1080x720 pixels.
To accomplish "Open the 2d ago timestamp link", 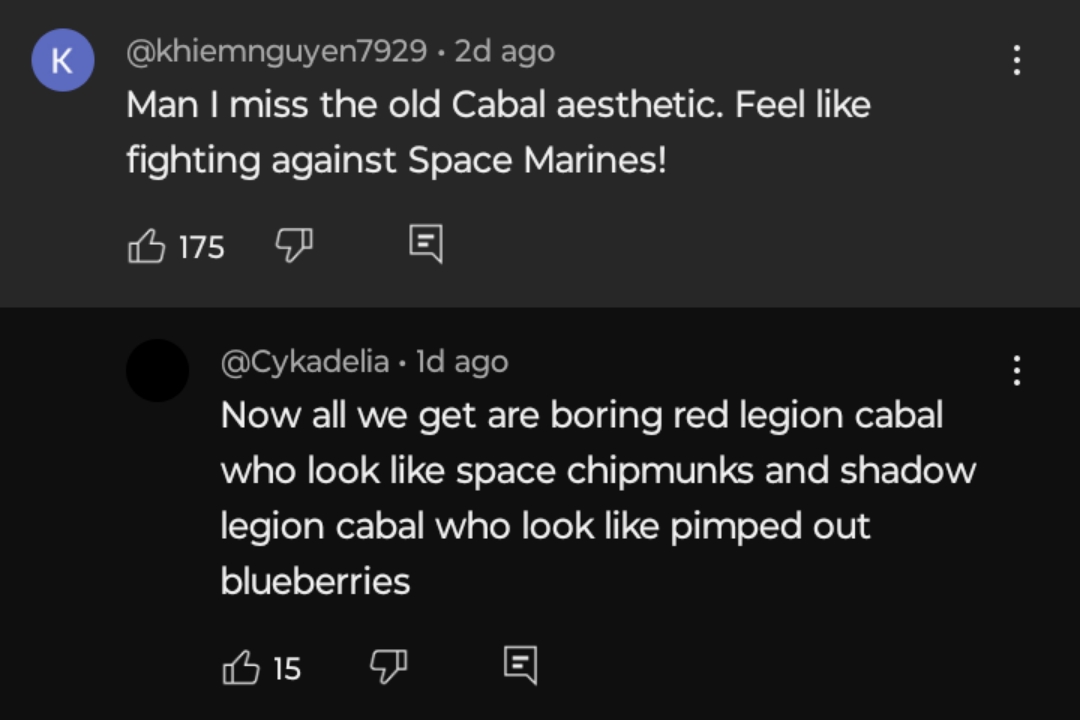I will [504, 52].
